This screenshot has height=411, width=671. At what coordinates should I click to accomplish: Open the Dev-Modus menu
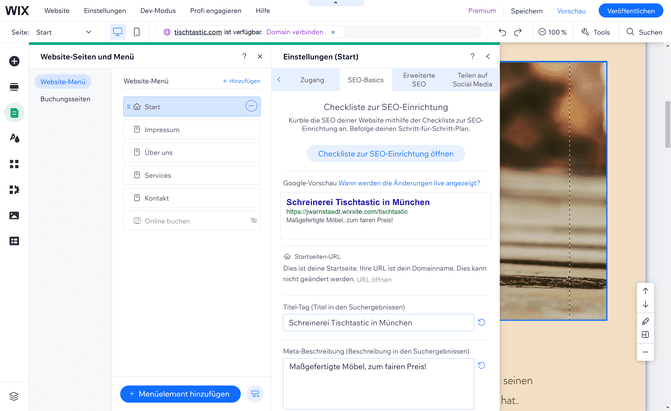pyautogui.click(x=158, y=11)
